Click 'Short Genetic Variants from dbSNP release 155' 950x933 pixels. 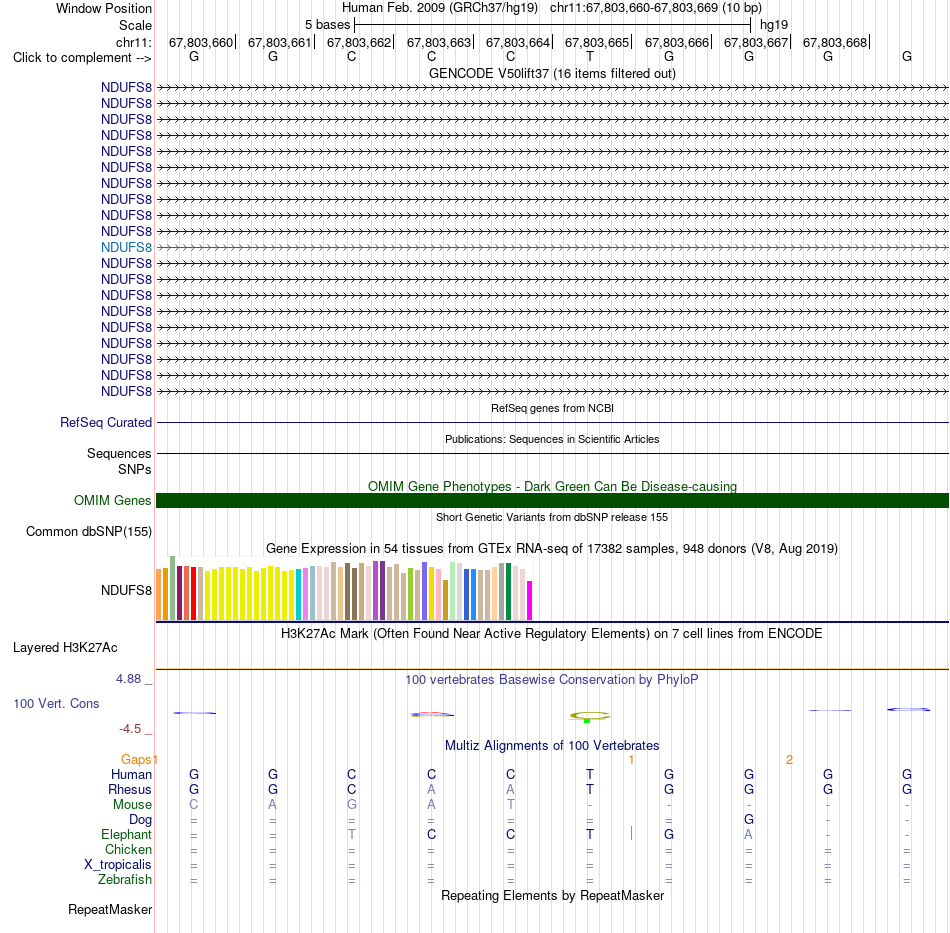pyautogui.click(x=552, y=517)
